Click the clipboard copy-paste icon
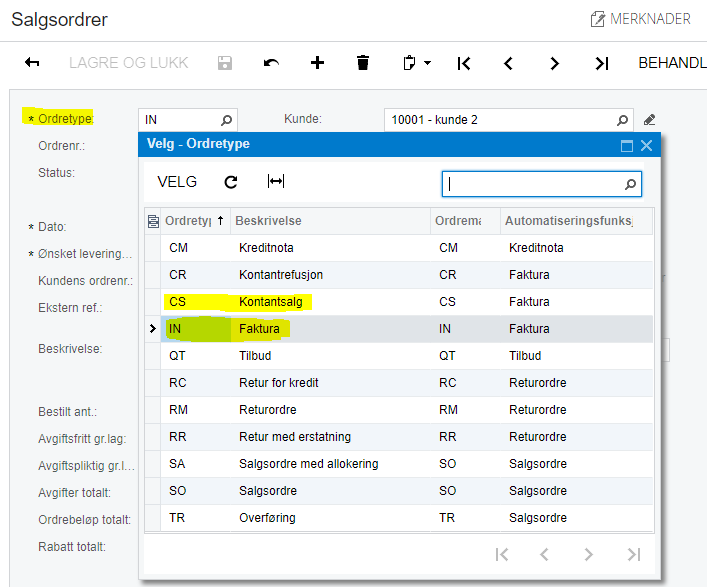This screenshot has height=587, width=707. coord(409,63)
